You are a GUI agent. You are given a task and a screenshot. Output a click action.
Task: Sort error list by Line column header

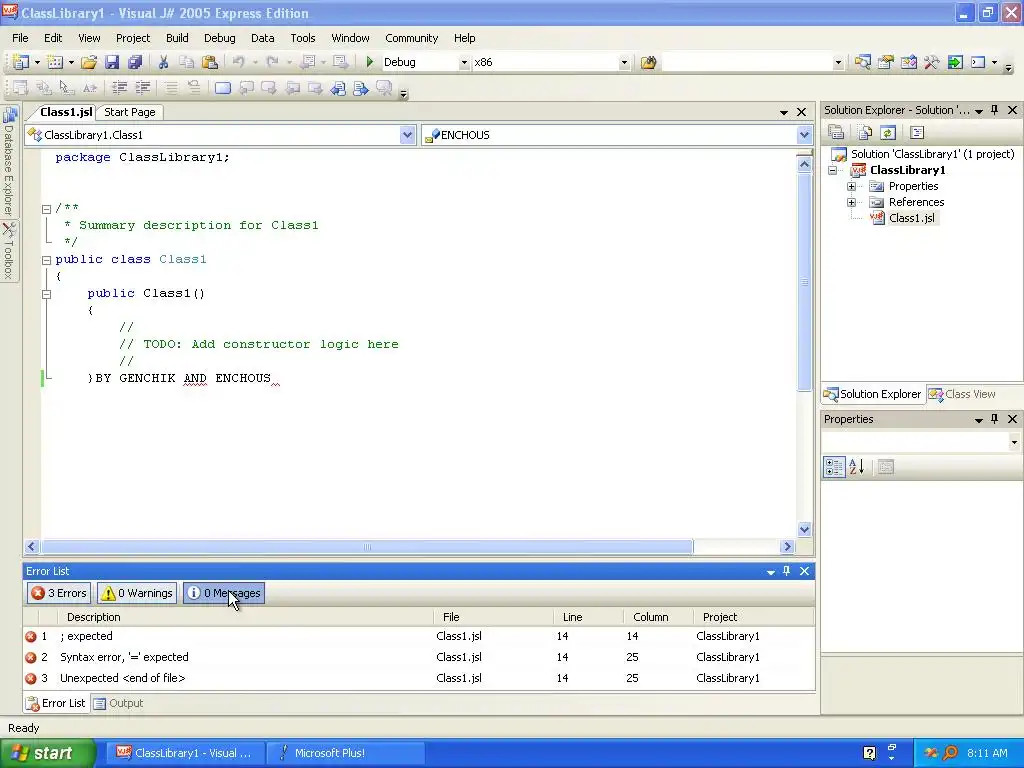[588, 617]
